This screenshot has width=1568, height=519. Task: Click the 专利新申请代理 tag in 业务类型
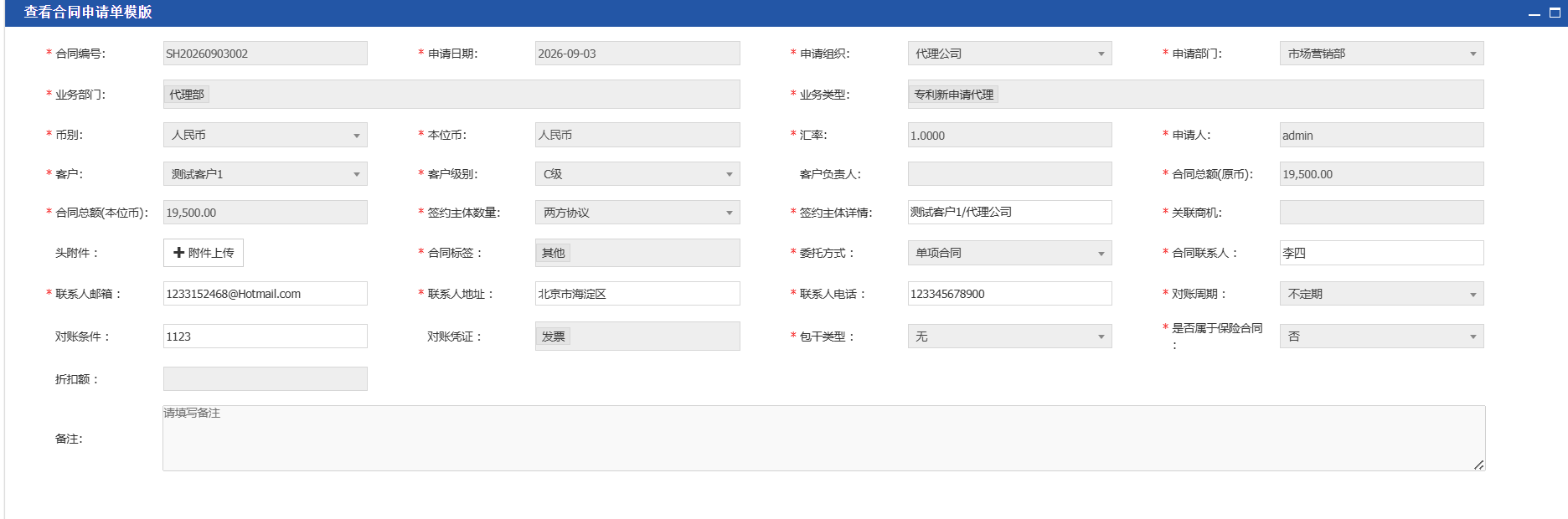coord(954,95)
